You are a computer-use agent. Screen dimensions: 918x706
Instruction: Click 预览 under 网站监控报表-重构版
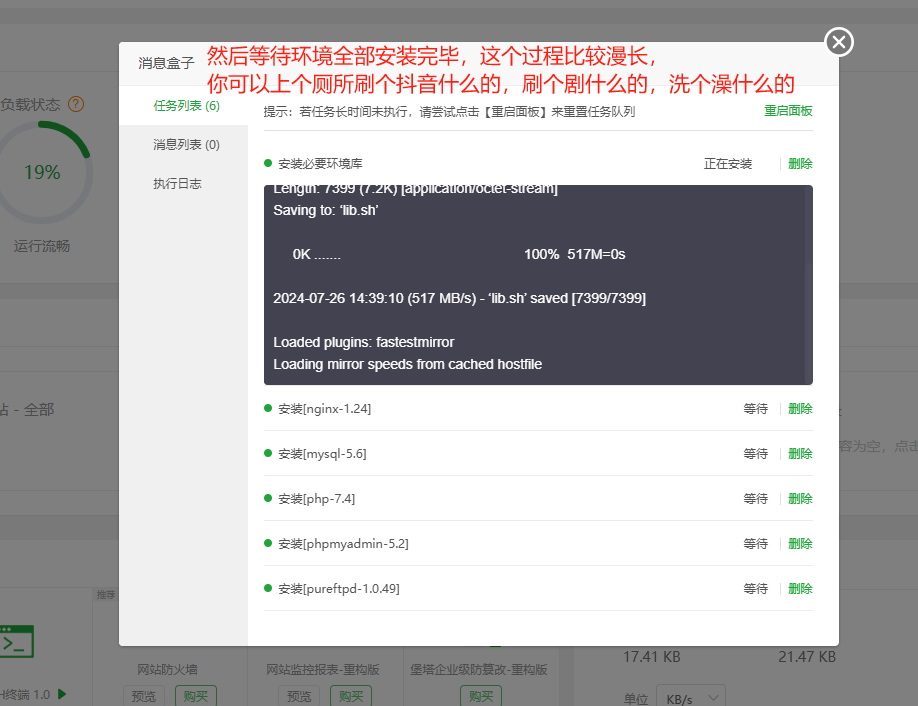coord(299,696)
